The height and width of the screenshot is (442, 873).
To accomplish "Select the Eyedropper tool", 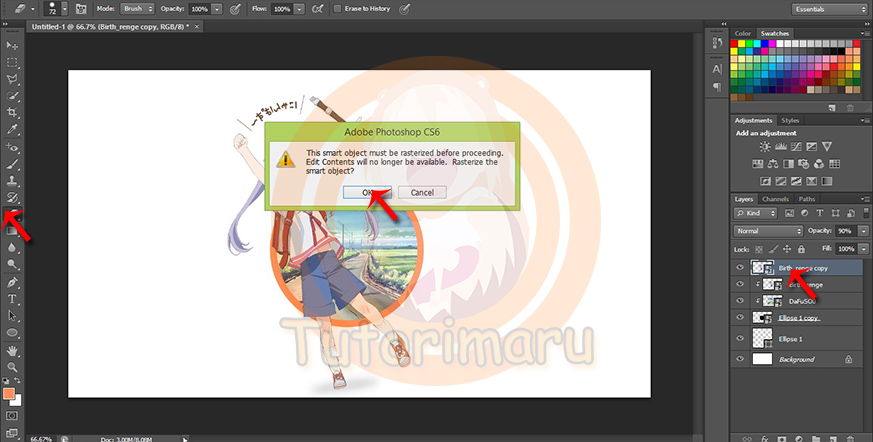I will 12,129.
